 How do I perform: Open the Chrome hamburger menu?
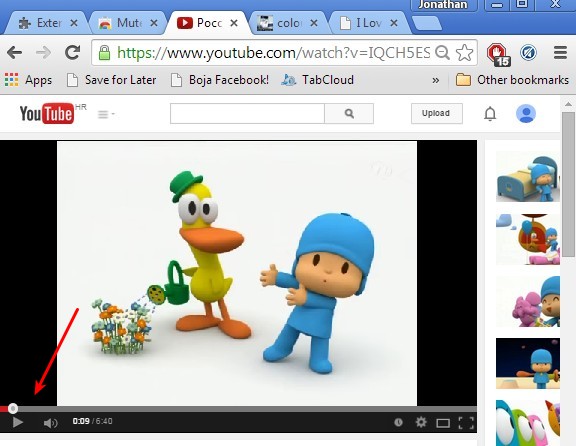[x=560, y=53]
